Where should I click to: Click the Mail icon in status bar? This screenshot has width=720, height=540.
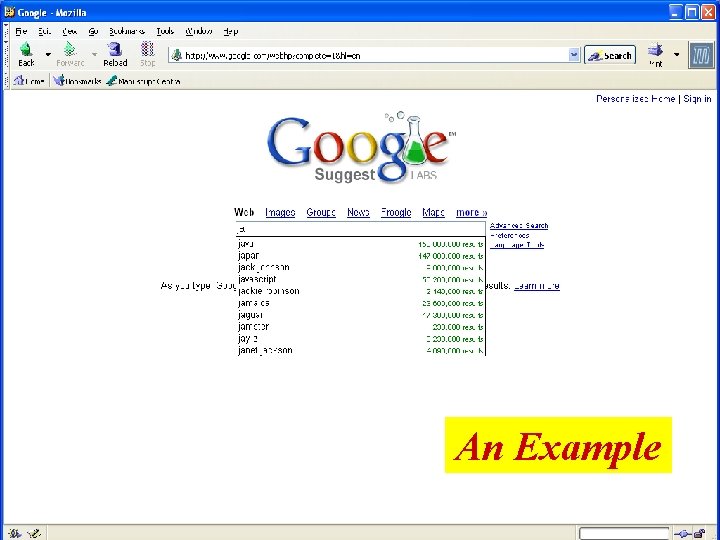34,534
